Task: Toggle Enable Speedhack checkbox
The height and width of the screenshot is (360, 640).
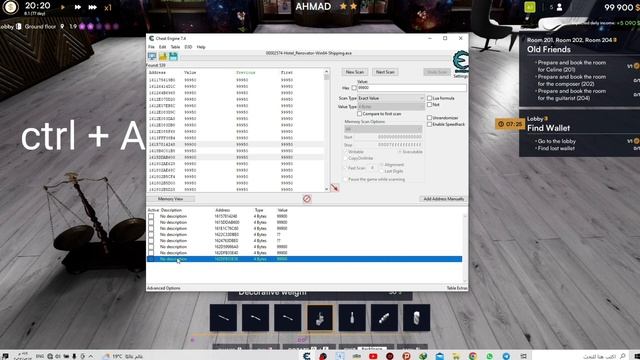Action: click(429, 124)
